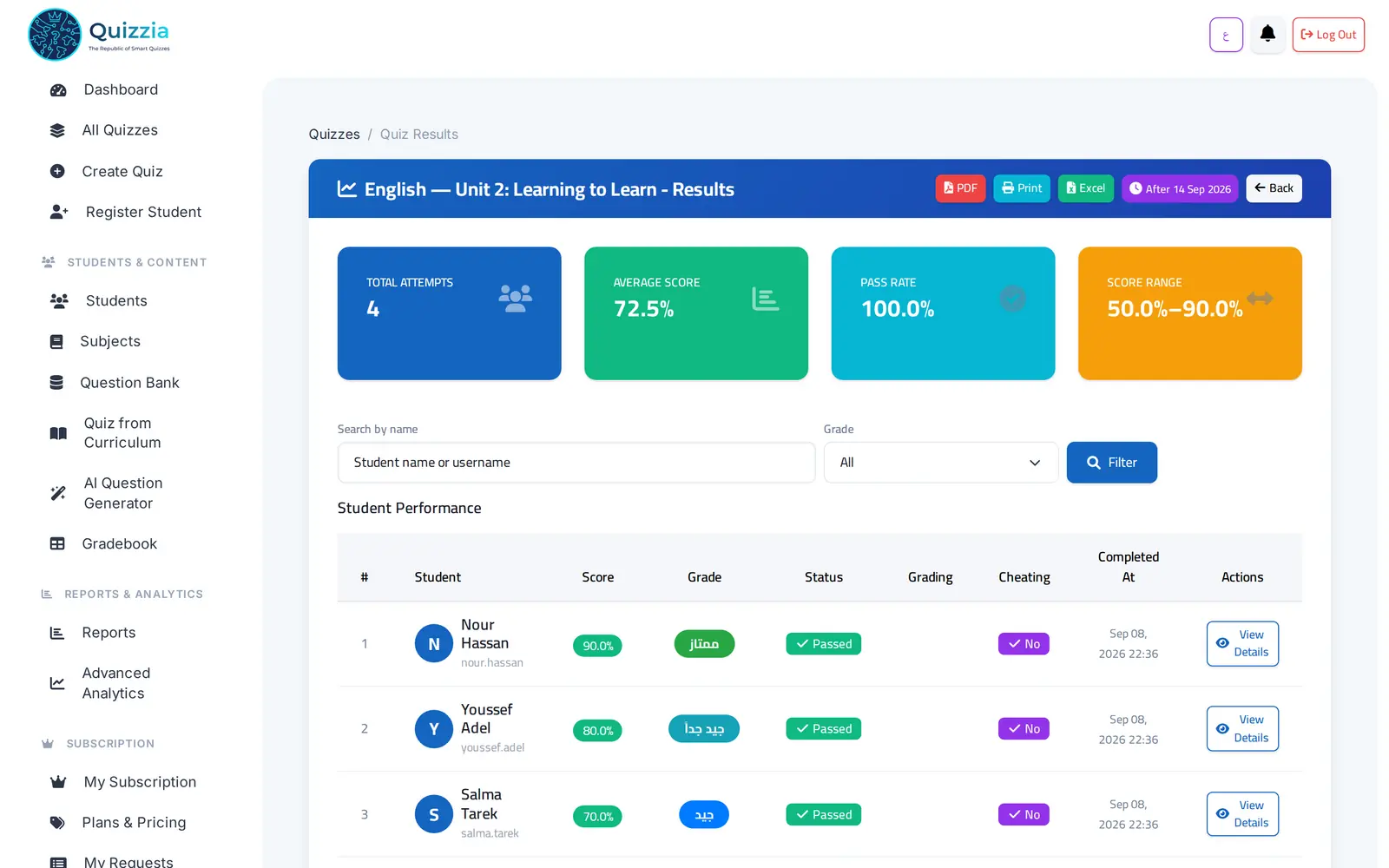Screen dimensions: 1389x868
Task: Click the Quiz from Curriculum book icon
Action: point(58,433)
